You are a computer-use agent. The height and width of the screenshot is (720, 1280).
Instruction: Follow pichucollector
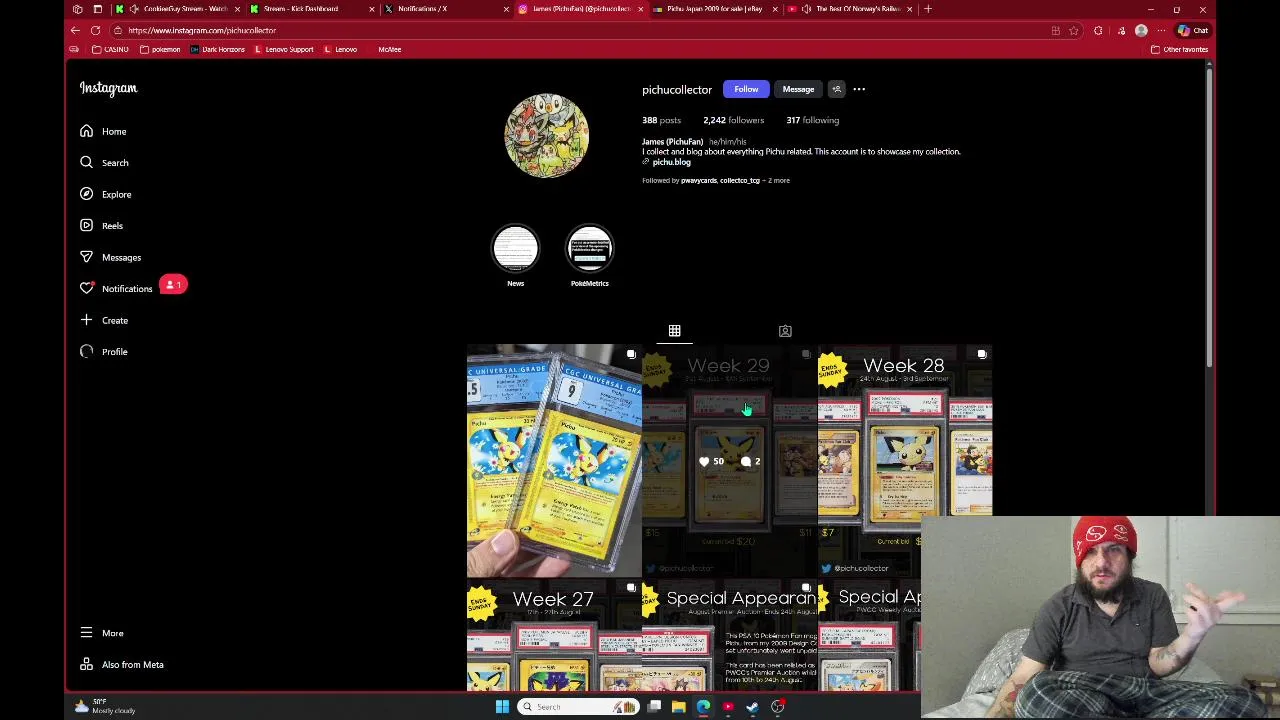(746, 89)
